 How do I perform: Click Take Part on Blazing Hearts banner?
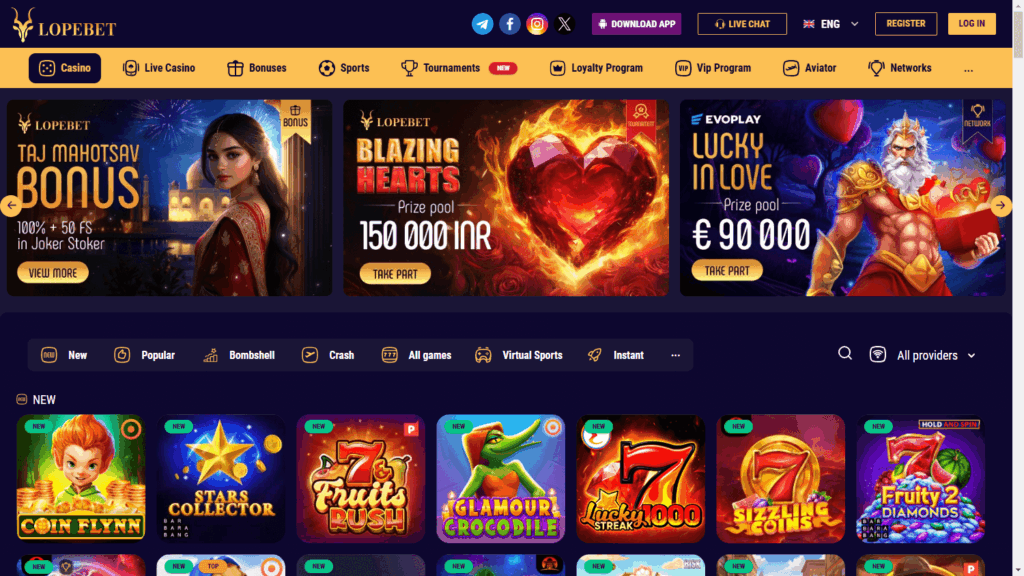pos(395,274)
